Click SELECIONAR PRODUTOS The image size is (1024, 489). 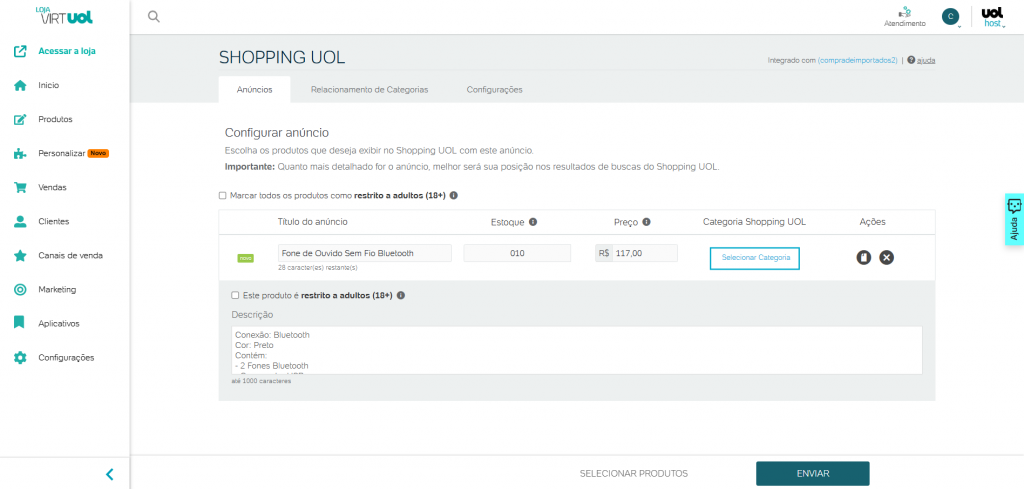(x=633, y=473)
